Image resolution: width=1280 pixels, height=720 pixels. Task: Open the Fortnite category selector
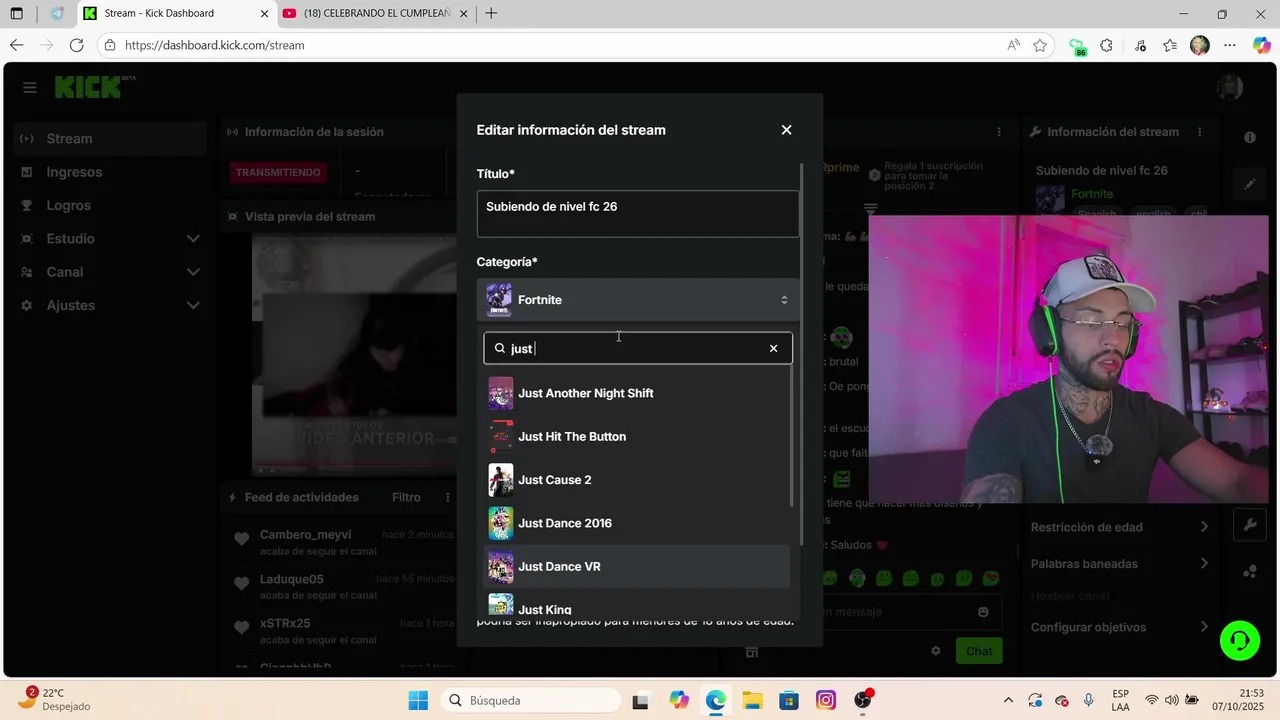click(x=638, y=300)
